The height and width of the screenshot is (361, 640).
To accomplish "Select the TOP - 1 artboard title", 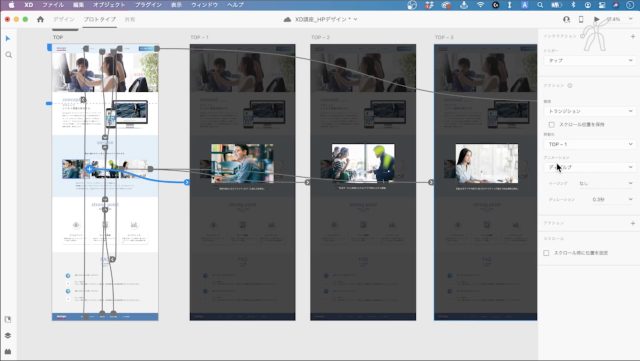I will click(199, 37).
